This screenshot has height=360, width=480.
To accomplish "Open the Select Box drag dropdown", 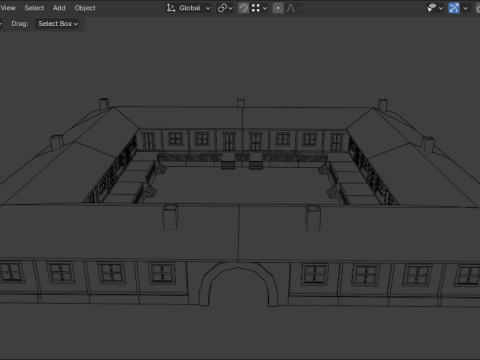I will (x=57, y=24).
